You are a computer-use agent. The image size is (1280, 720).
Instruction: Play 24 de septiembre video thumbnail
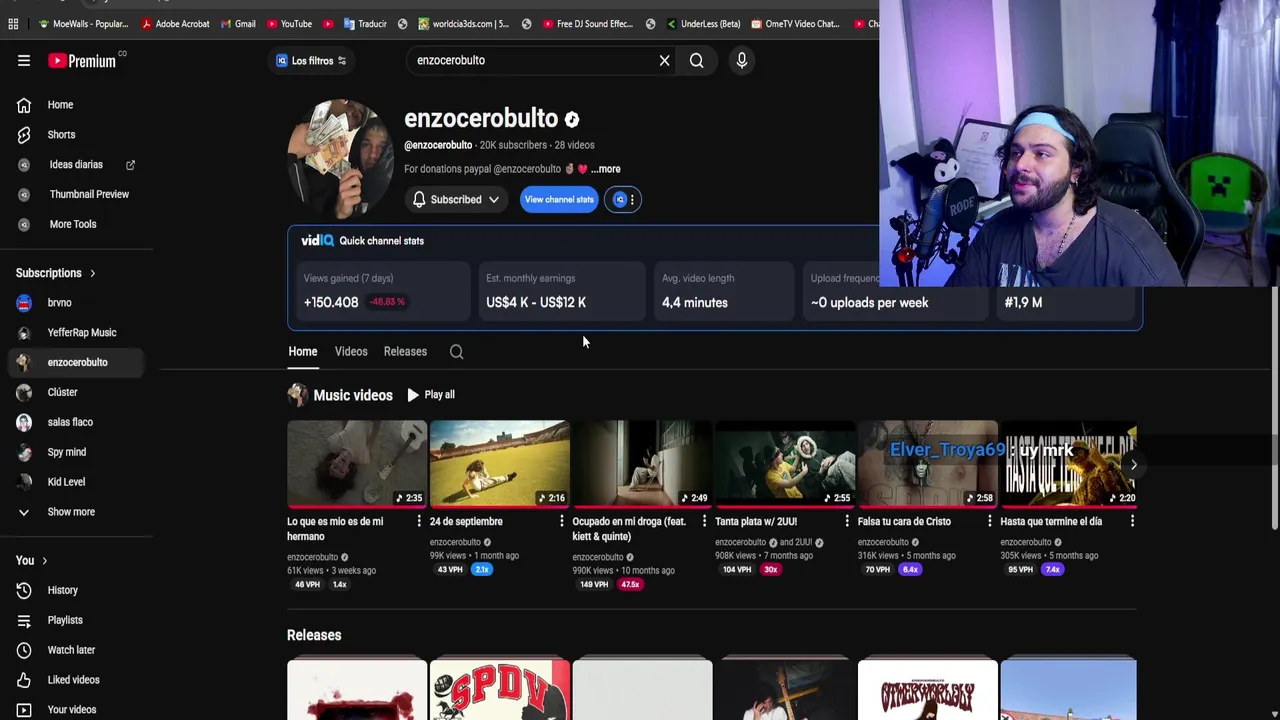[x=499, y=464]
